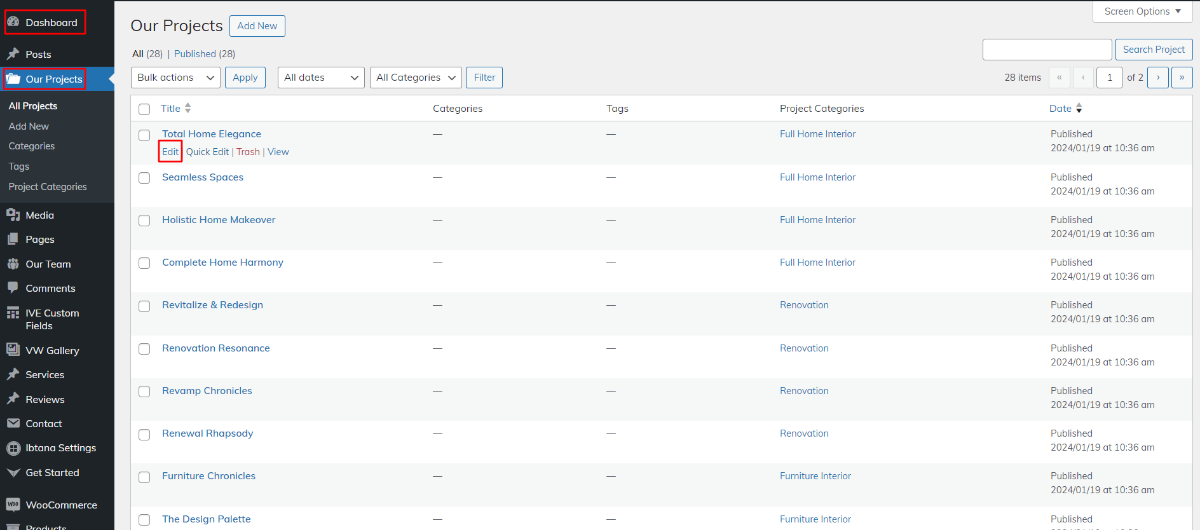This screenshot has height=530, width=1200.
Task: Check the Seamless Spaces row checkbox
Action: 144,178
